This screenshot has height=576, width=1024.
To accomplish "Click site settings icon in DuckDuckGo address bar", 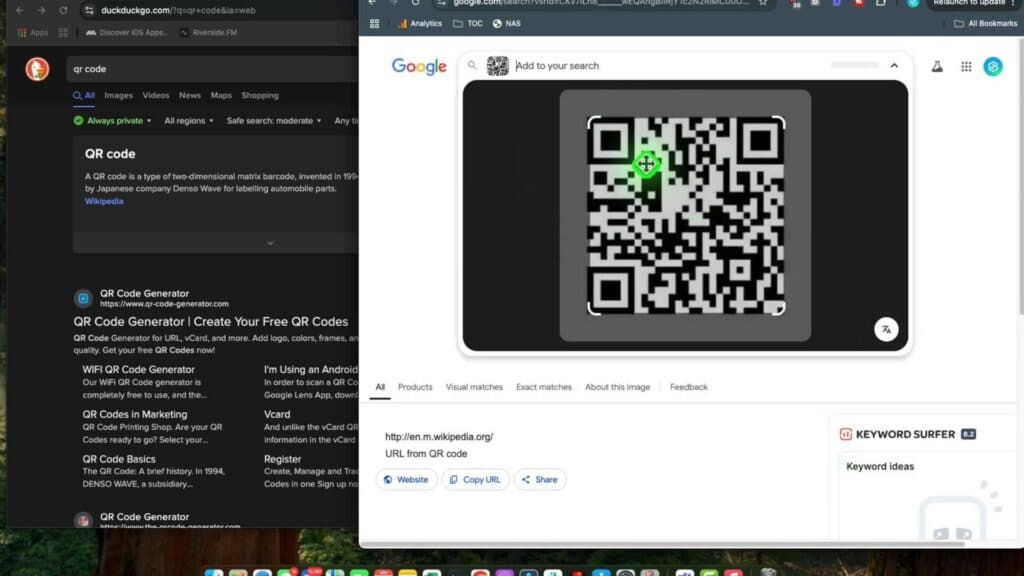I will click(x=89, y=10).
